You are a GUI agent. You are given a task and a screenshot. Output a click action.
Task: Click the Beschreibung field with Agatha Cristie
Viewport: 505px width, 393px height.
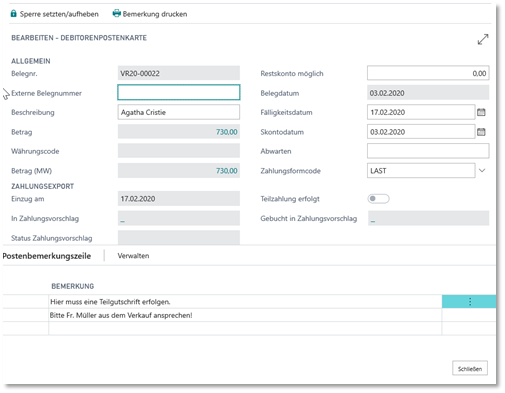click(179, 112)
